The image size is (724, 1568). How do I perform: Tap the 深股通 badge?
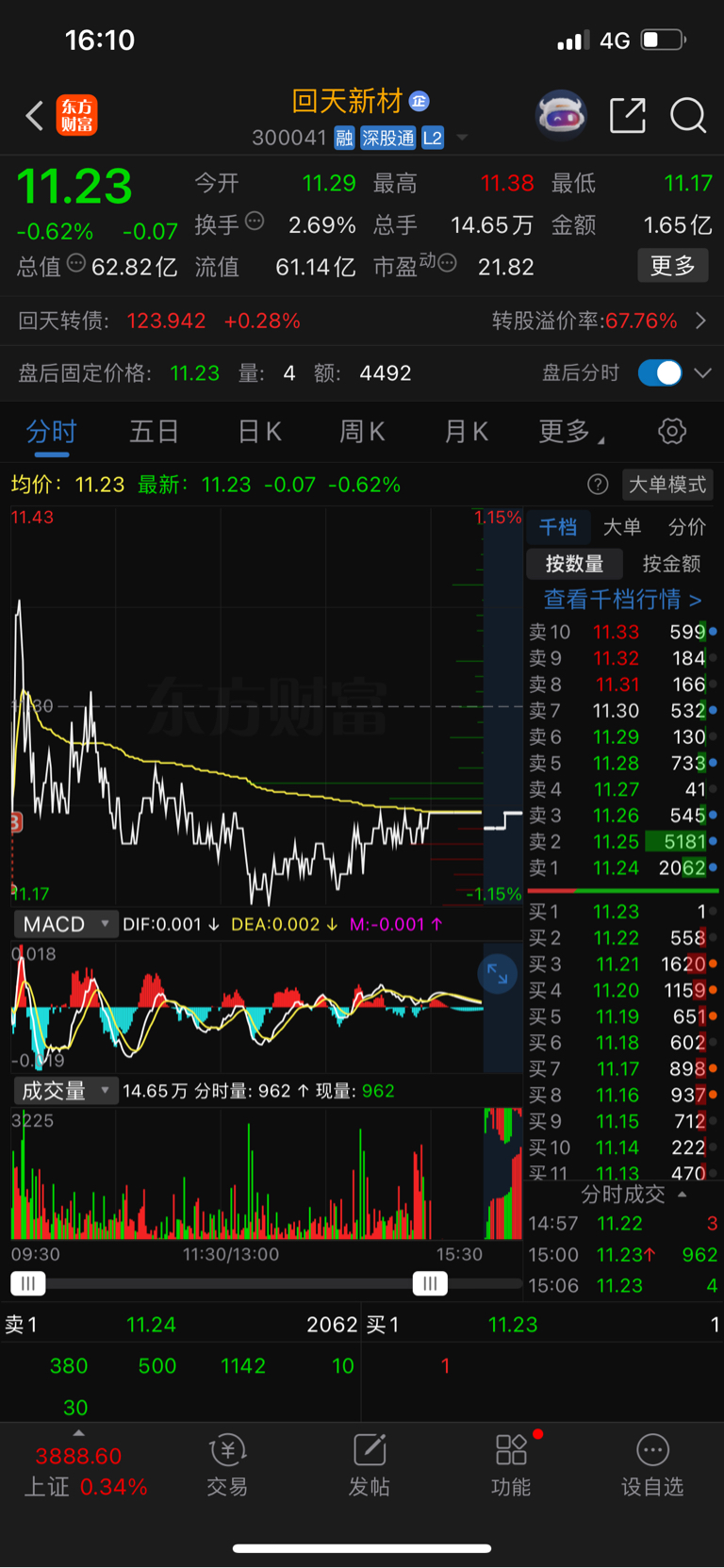point(387,139)
